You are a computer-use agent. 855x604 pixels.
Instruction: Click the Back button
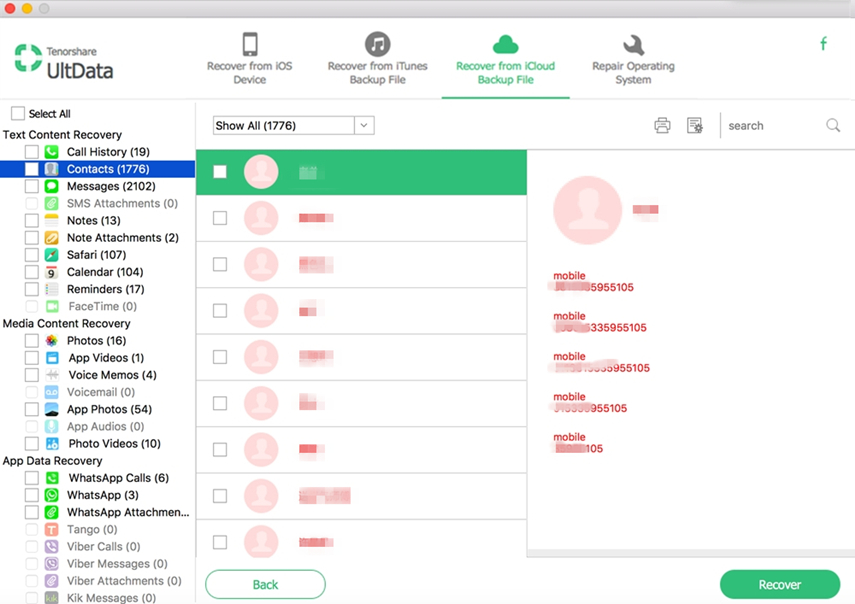(x=266, y=584)
